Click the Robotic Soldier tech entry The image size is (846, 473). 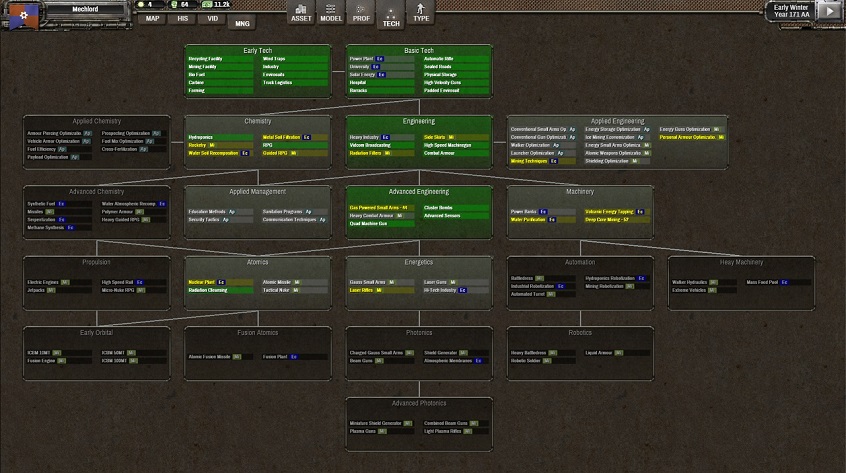tap(543, 361)
